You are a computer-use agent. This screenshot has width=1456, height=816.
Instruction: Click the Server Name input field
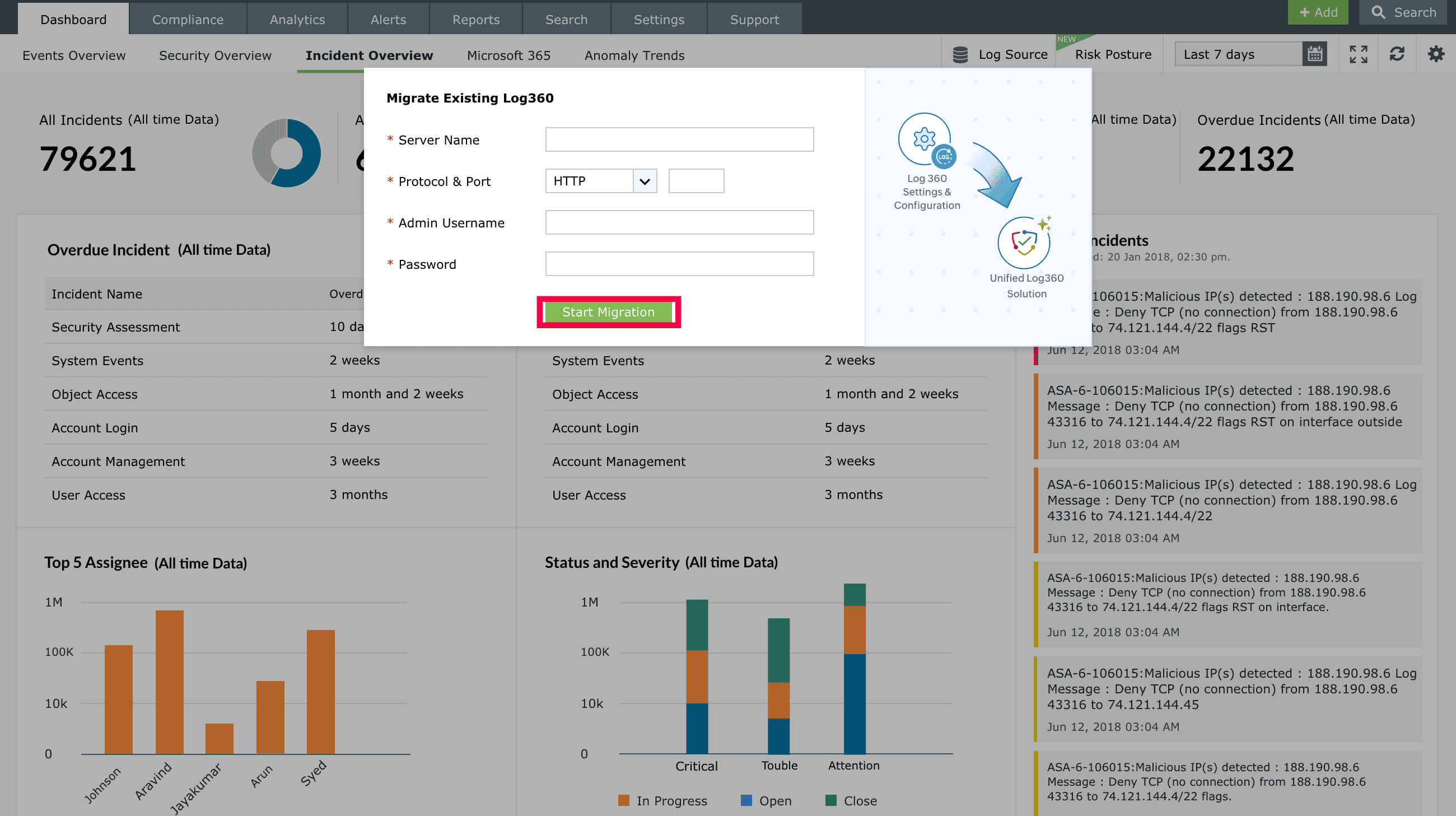pyautogui.click(x=679, y=139)
